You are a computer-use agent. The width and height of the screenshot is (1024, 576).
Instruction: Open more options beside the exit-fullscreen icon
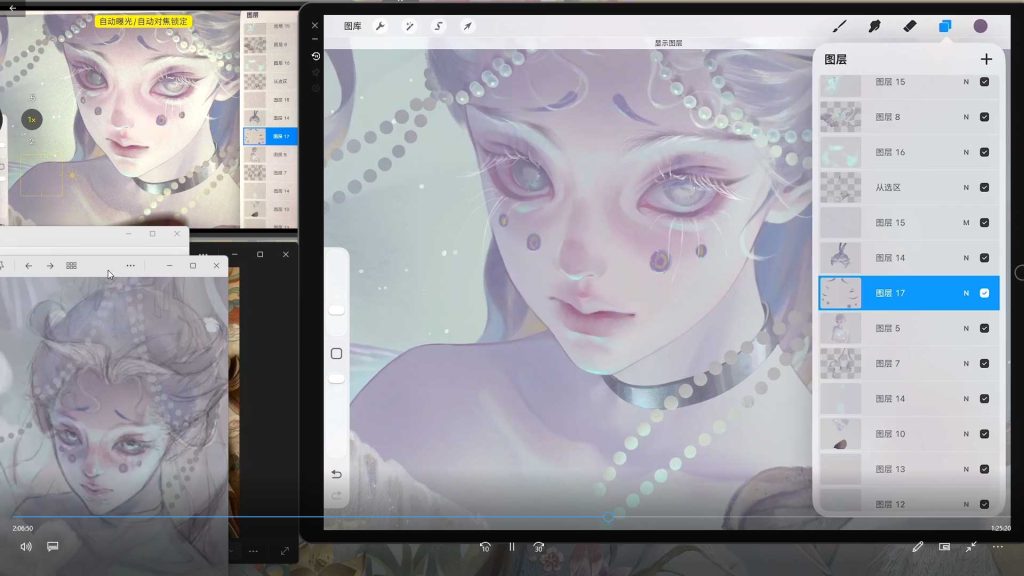(998, 547)
